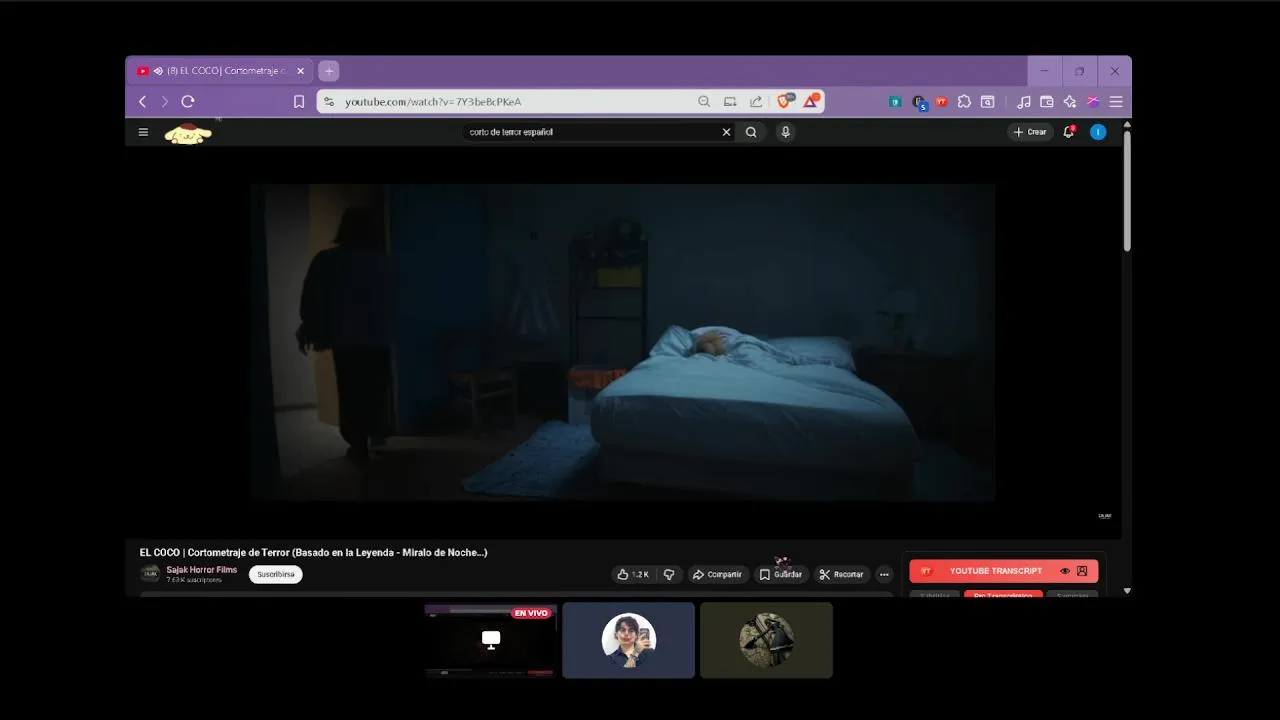Open a new browser tab

point(329,71)
